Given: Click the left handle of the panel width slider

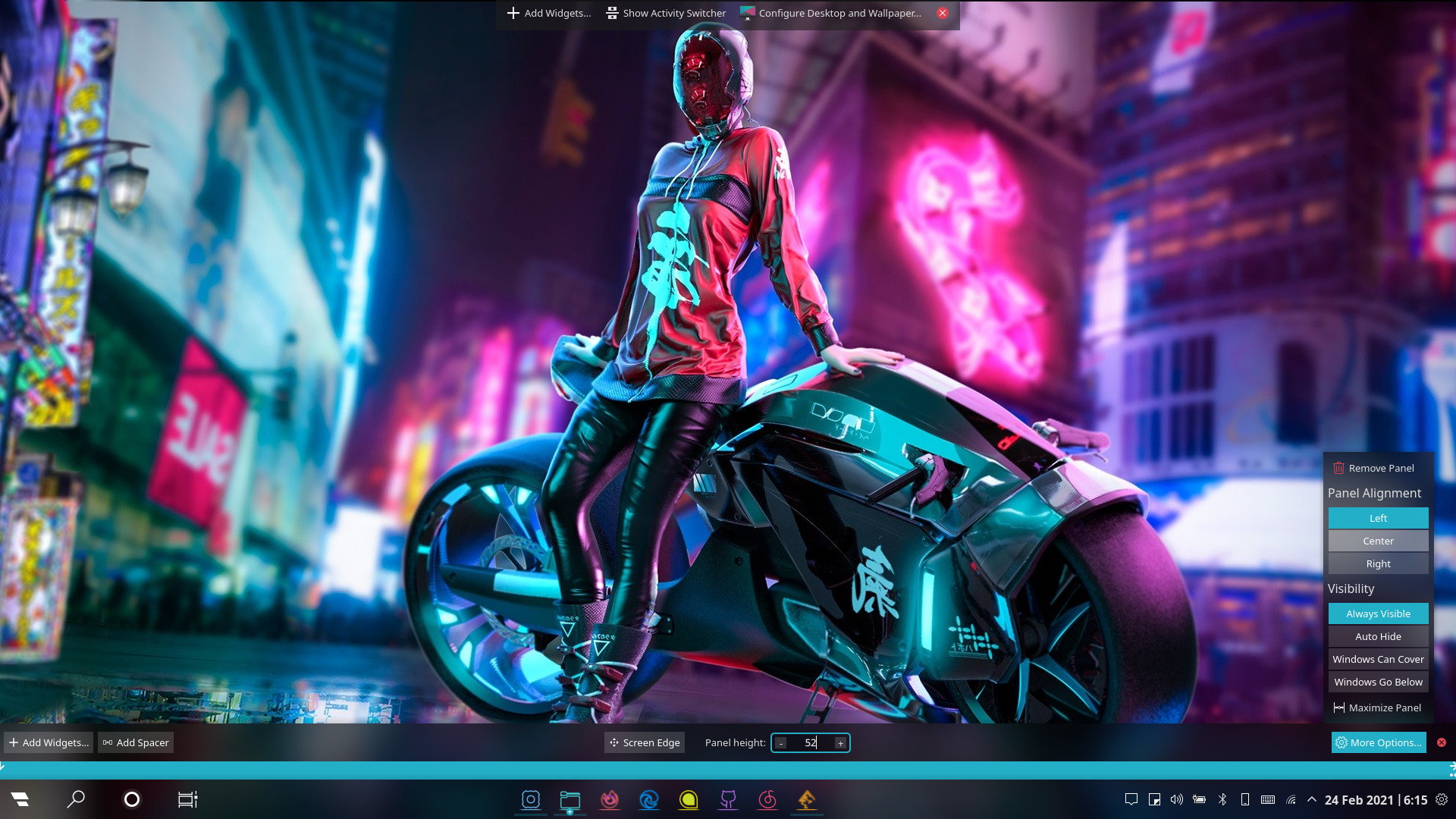Looking at the screenshot, I should click(x=2, y=767).
